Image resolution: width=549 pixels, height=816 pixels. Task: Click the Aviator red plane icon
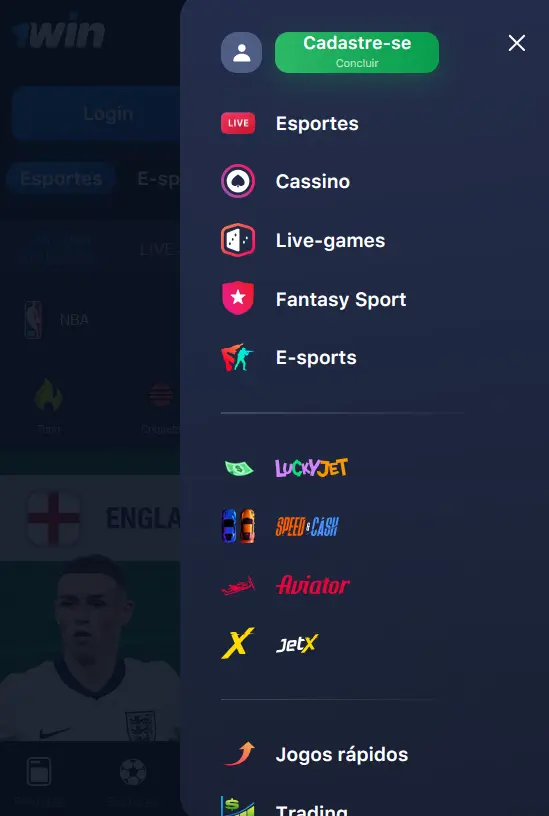pyautogui.click(x=238, y=585)
